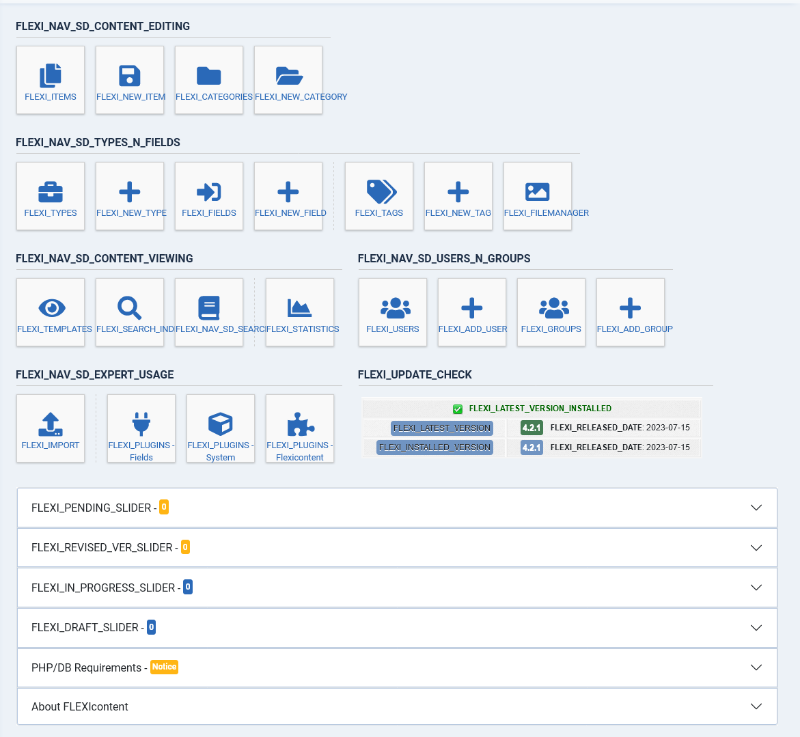Click FLEXI_NEW_FIELD plus icon
This screenshot has height=737, width=800.
point(288,192)
